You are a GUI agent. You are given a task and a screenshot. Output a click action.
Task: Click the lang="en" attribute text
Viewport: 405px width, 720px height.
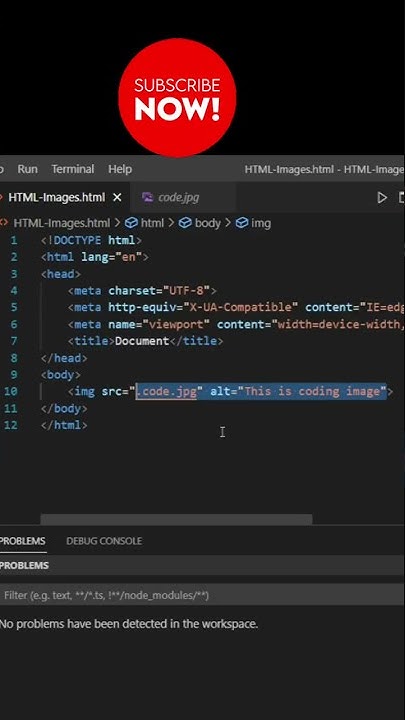coord(112,257)
